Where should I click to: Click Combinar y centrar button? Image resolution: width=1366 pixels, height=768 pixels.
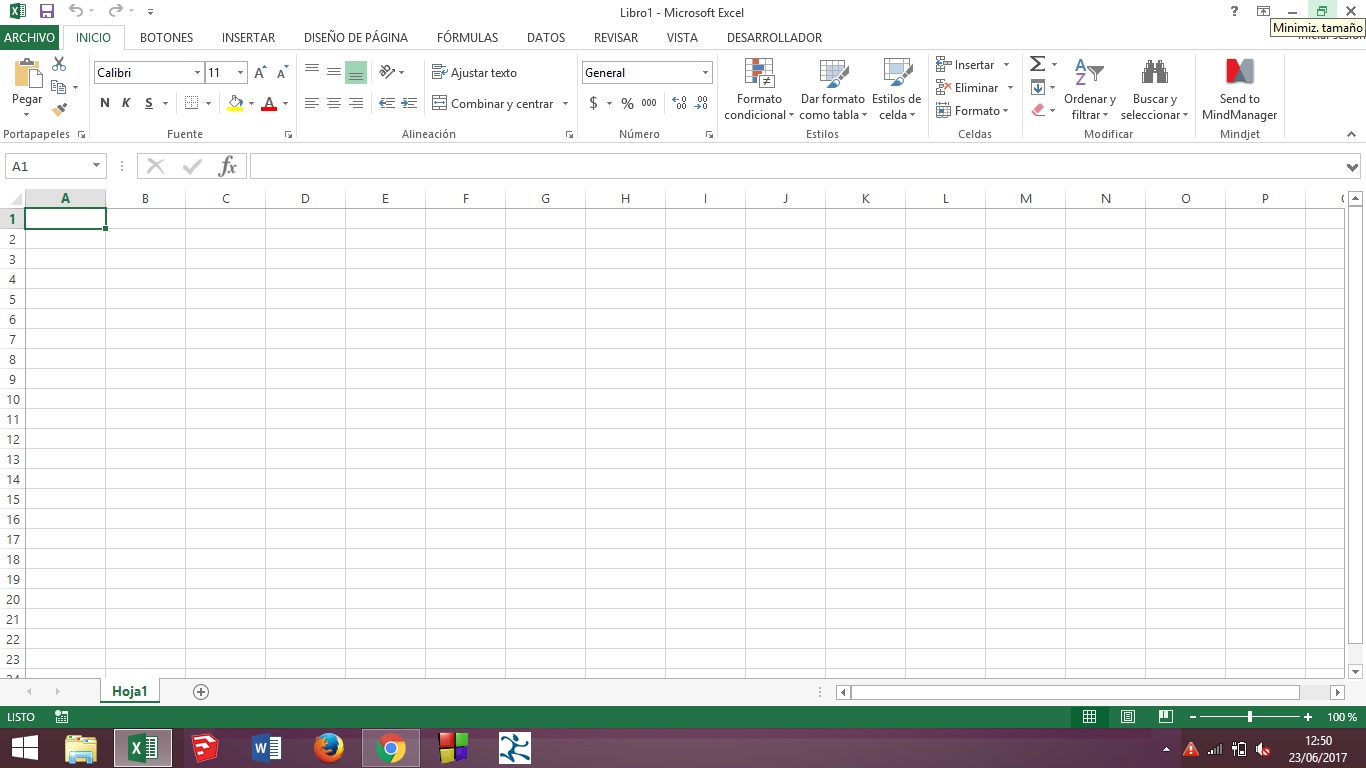point(493,103)
